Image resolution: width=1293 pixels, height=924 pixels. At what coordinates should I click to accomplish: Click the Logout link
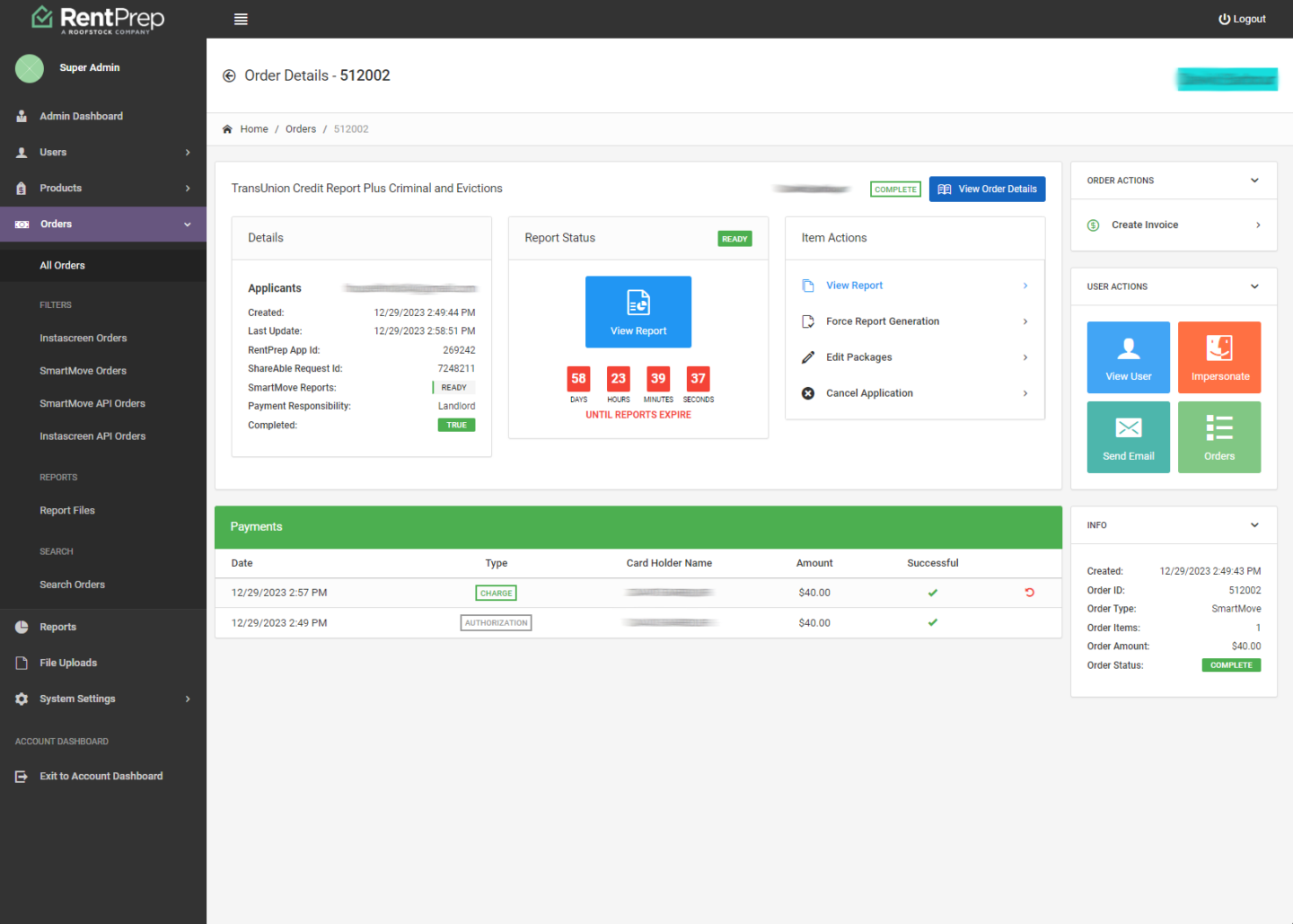tap(1242, 19)
